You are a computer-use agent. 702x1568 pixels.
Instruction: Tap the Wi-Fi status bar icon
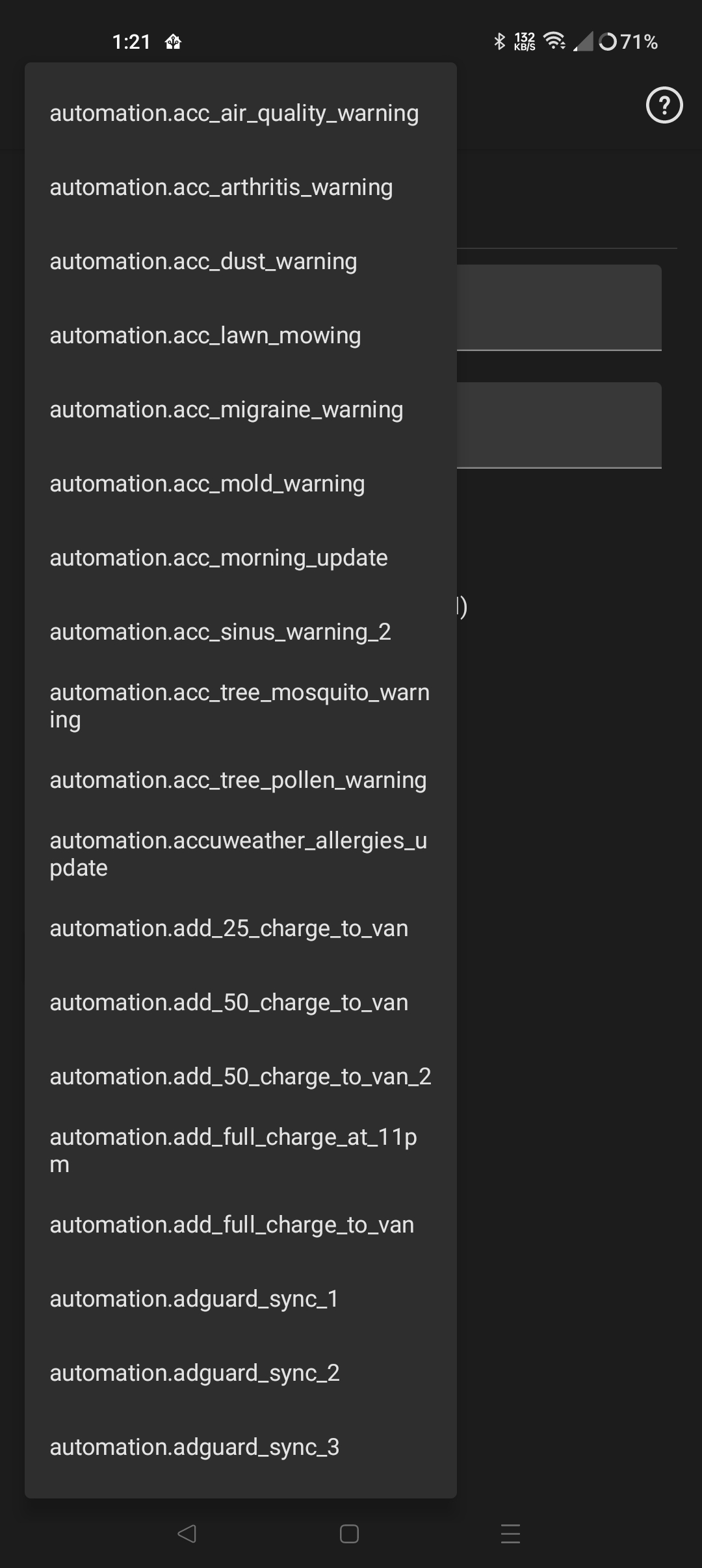click(x=554, y=42)
